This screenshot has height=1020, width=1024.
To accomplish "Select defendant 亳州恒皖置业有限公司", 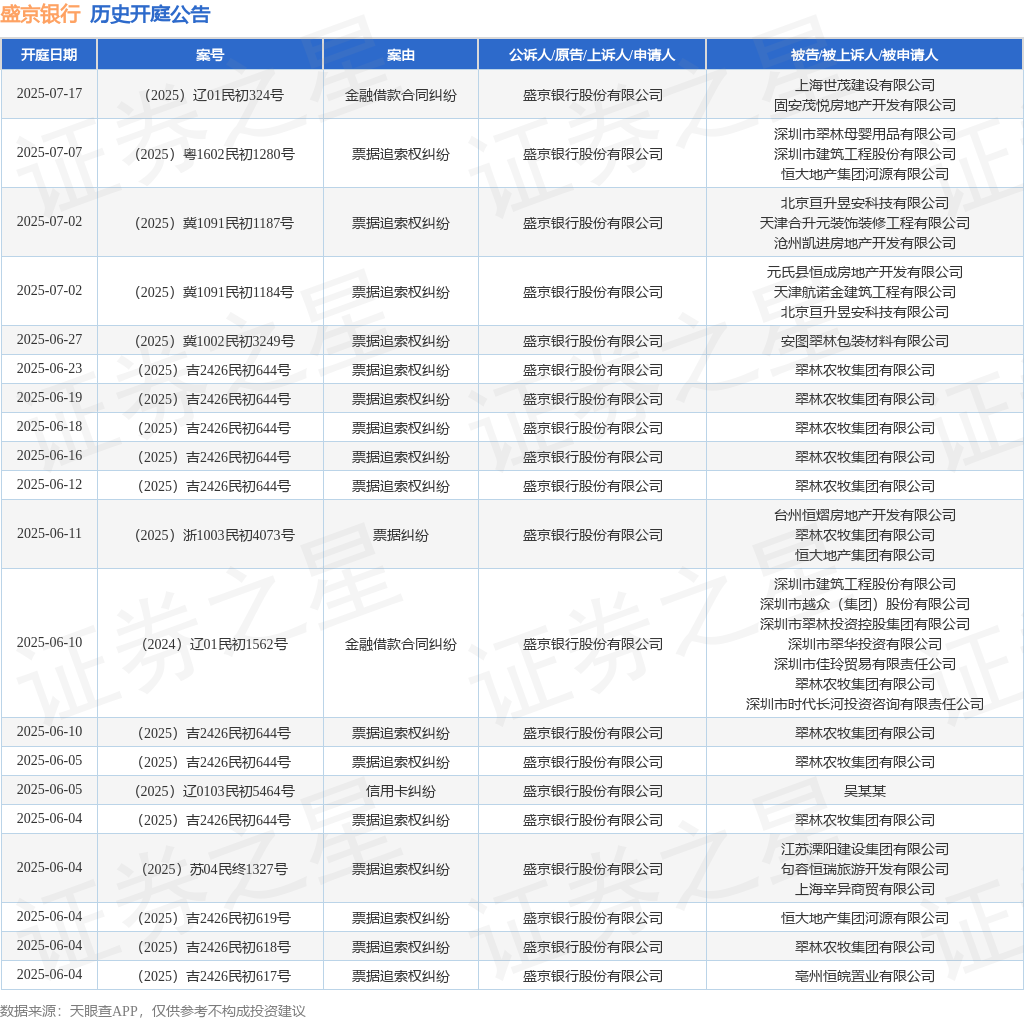I will coord(864,976).
